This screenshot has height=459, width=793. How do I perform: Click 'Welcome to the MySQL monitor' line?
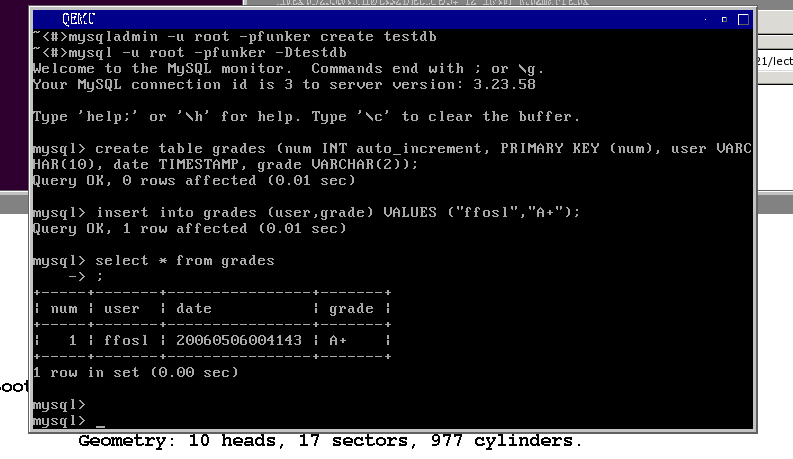(x=288, y=69)
